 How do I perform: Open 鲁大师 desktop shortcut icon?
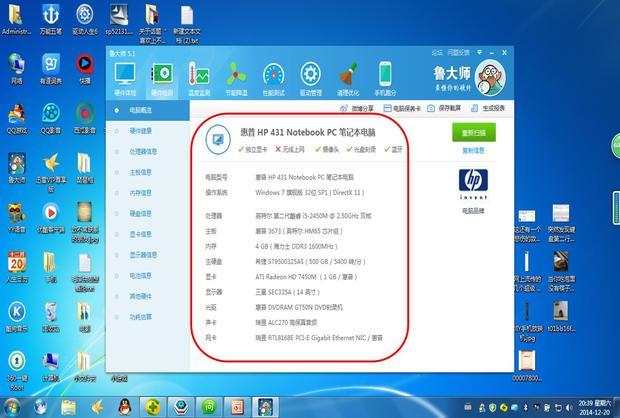pos(17,168)
